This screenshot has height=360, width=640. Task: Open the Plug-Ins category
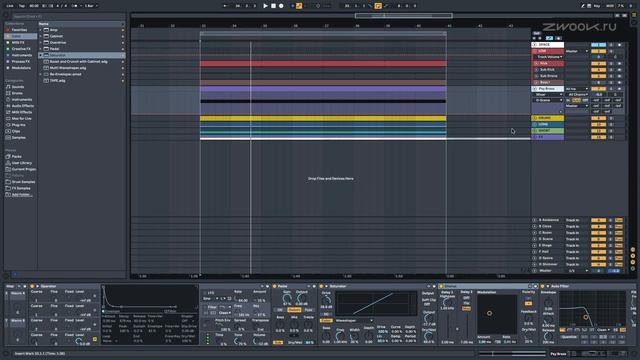pos(18,125)
